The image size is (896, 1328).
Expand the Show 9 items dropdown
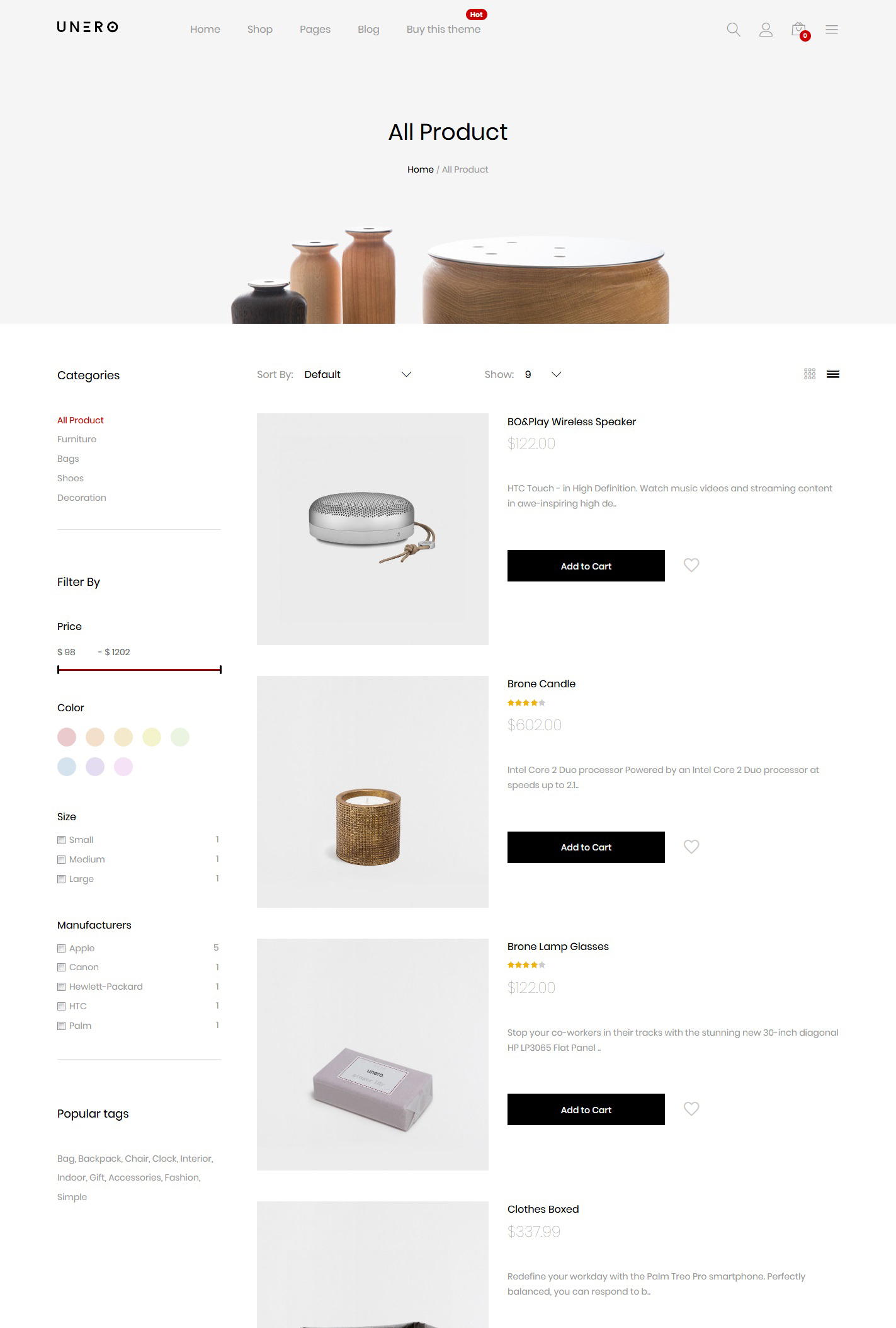point(543,374)
